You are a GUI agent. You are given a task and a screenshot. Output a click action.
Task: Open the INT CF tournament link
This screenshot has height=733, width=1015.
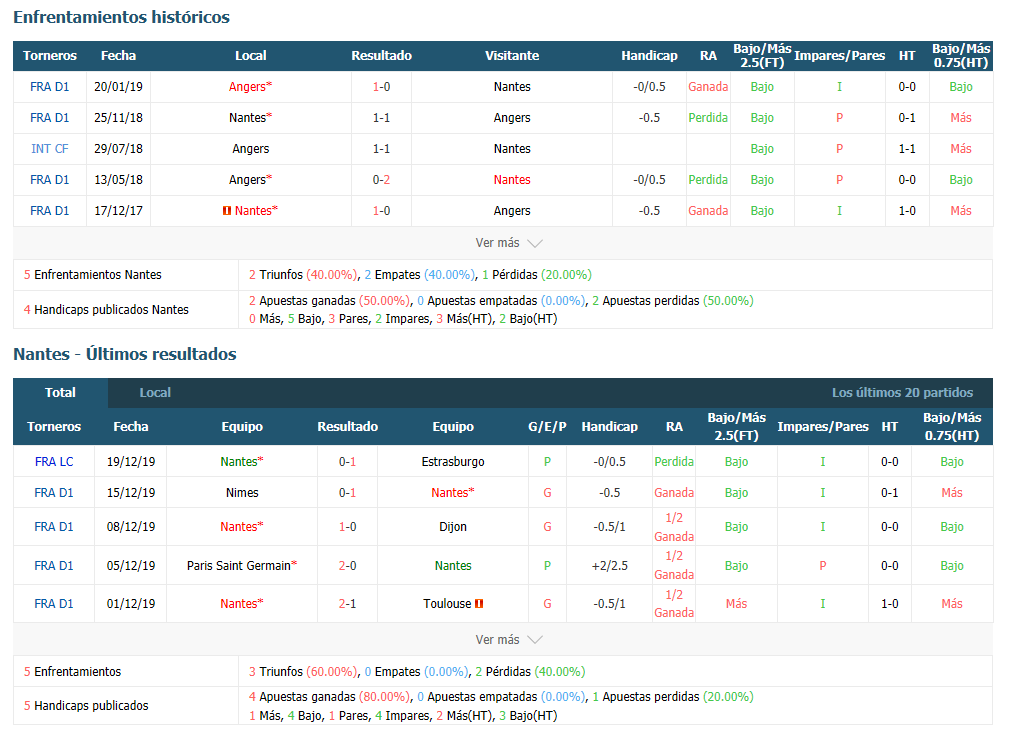49,149
